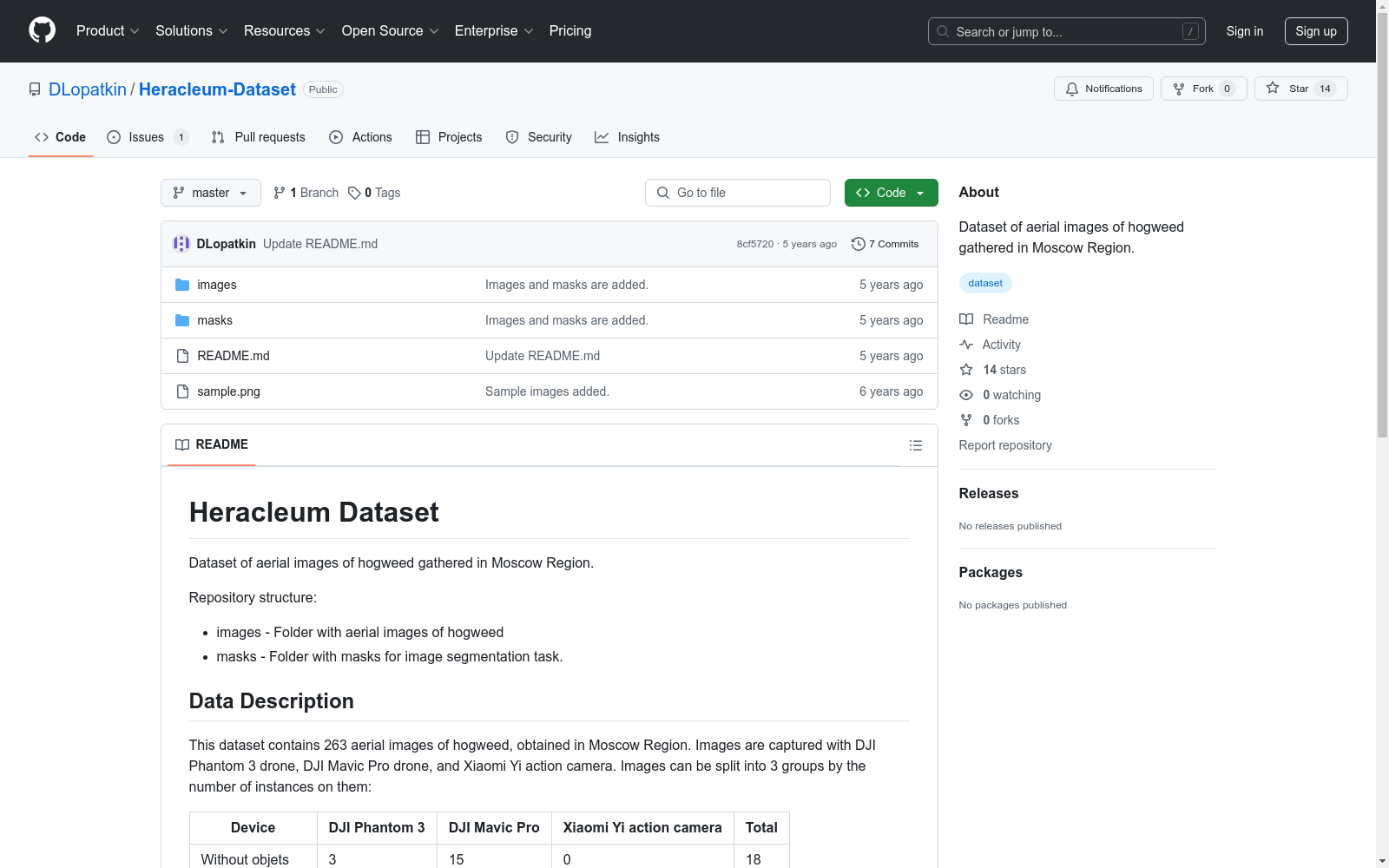Expand the Resources menu
This screenshot has width=1389, height=868.
tap(285, 30)
